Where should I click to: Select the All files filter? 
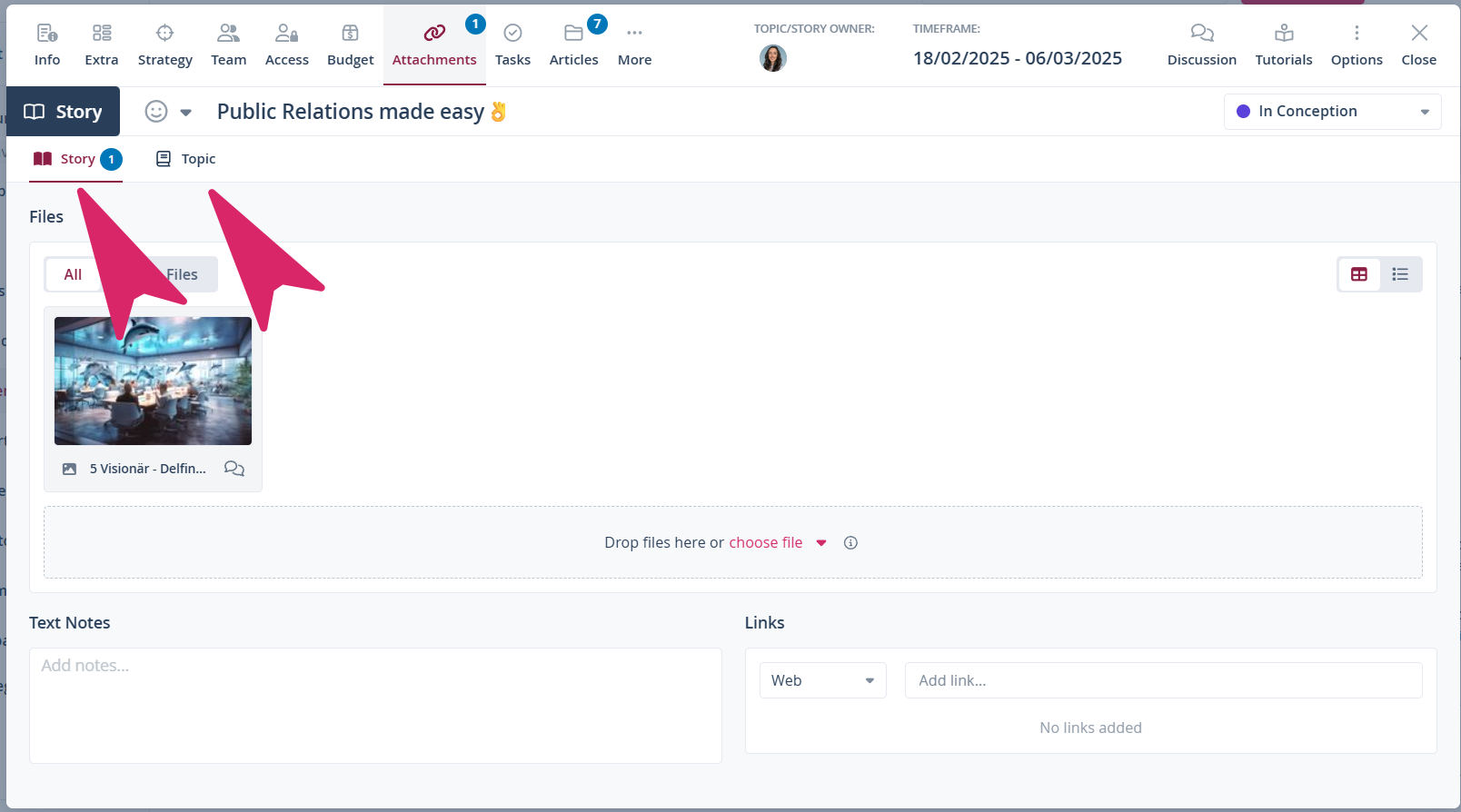[x=73, y=274]
